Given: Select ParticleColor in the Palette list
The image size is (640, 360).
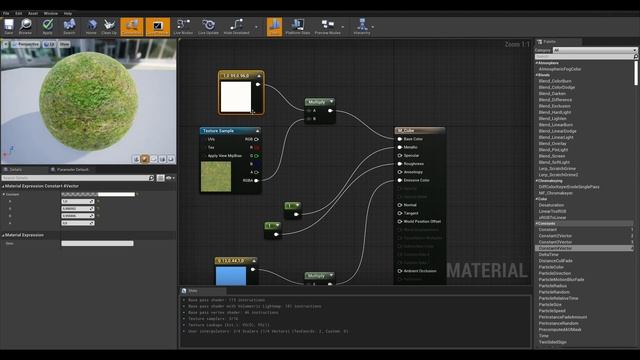Looking at the screenshot, I should coord(551,267).
